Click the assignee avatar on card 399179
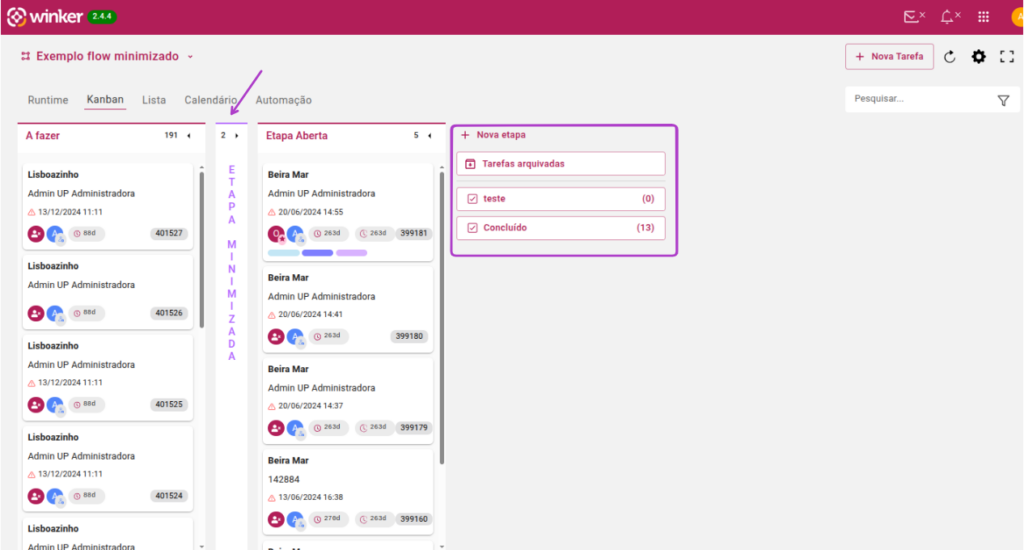The image size is (1024, 550). coord(276,429)
